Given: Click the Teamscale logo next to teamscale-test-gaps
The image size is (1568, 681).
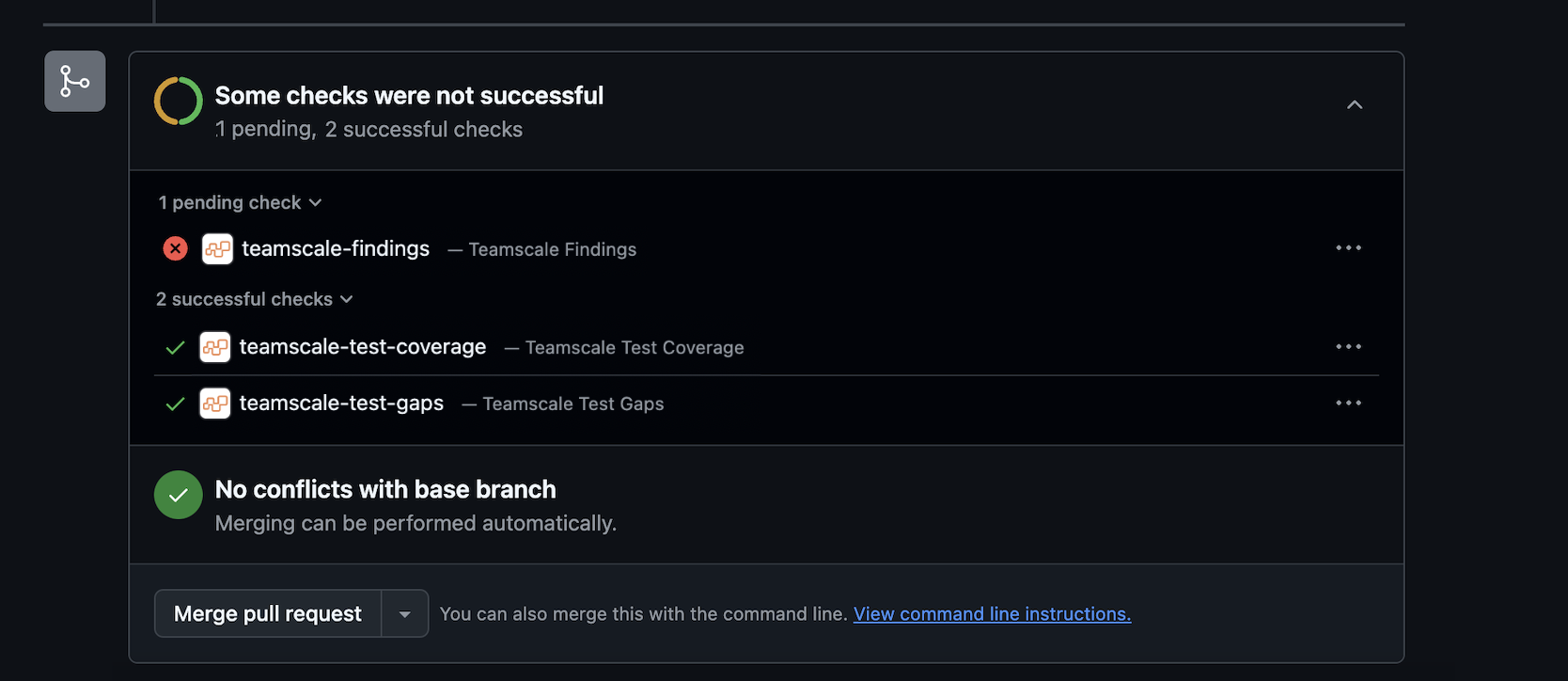Looking at the screenshot, I should coord(215,404).
